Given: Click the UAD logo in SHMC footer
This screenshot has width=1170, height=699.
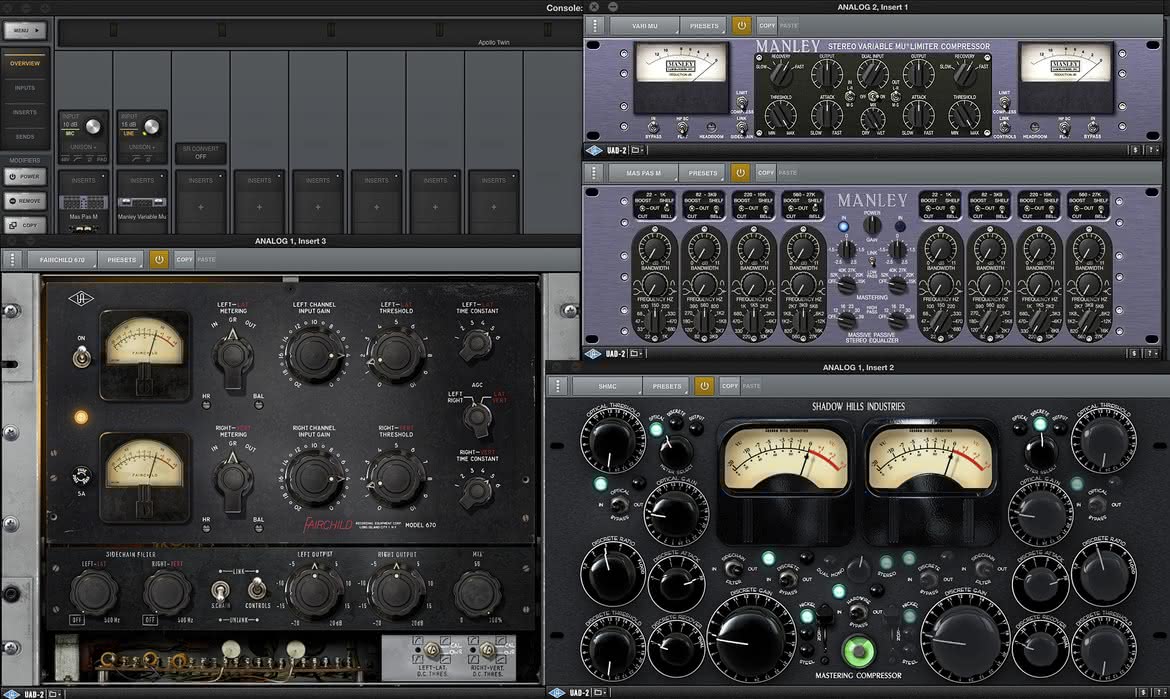Looking at the screenshot, I should pos(557,693).
